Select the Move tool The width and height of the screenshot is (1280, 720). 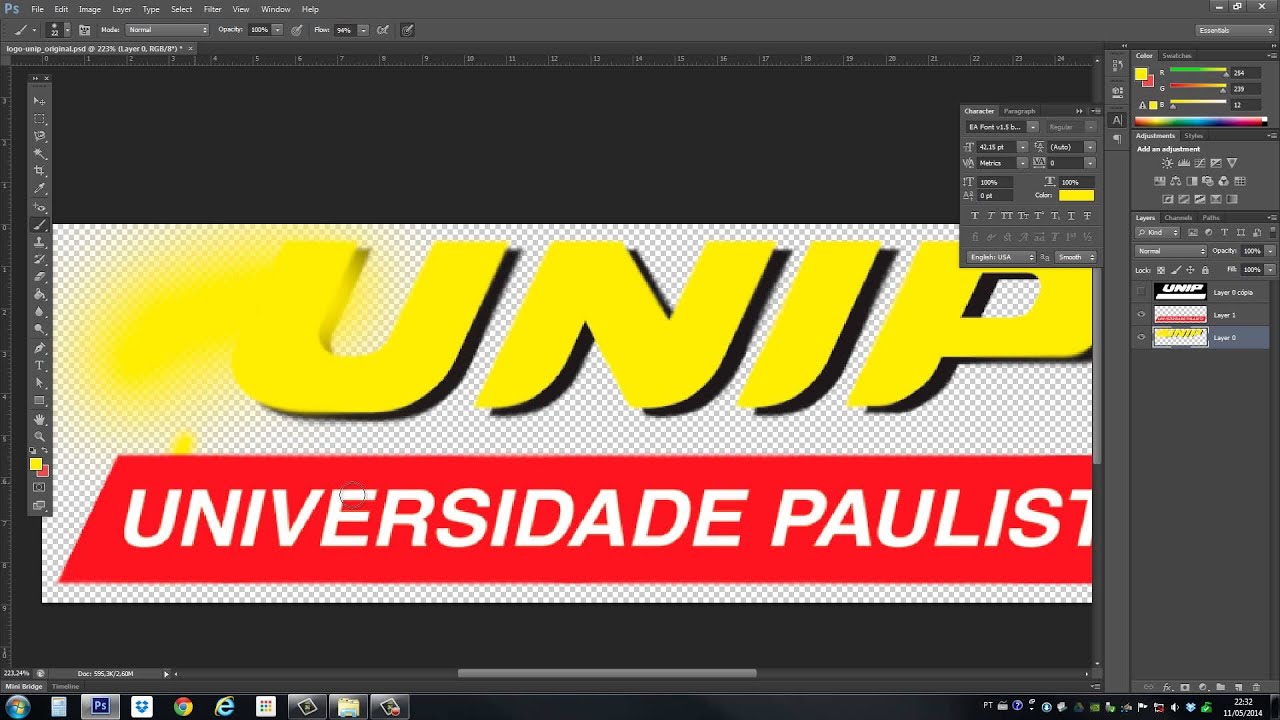[x=40, y=101]
